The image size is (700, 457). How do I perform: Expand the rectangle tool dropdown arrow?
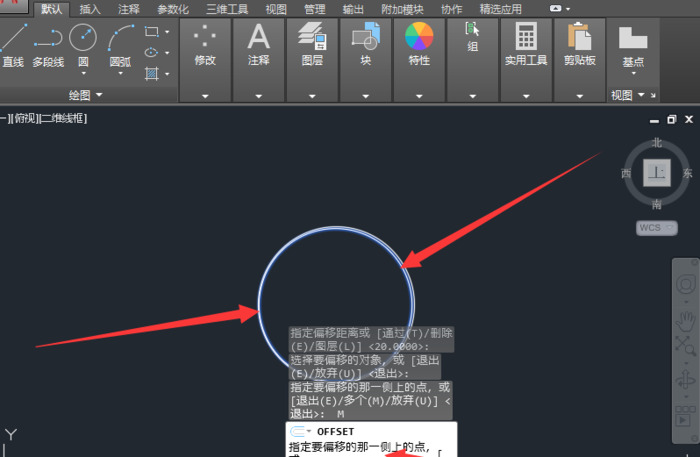pos(166,32)
